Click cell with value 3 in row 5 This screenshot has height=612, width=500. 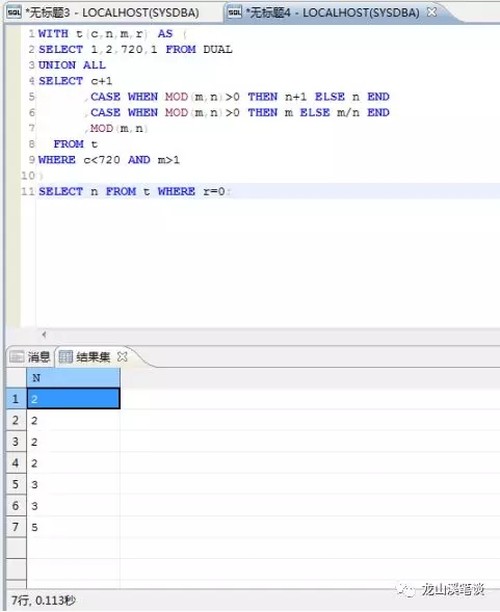[x=73, y=484]
